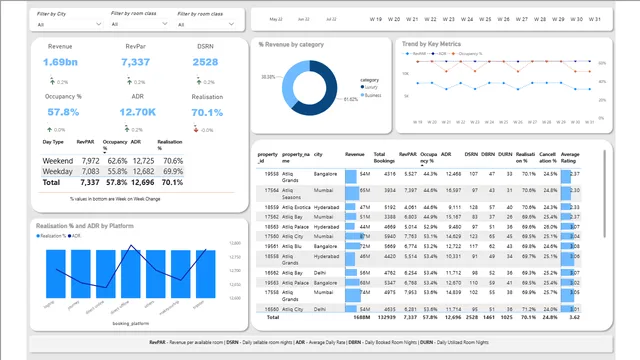Select property row 17562 Atliq Bay Mumbai

click(419, 217)
